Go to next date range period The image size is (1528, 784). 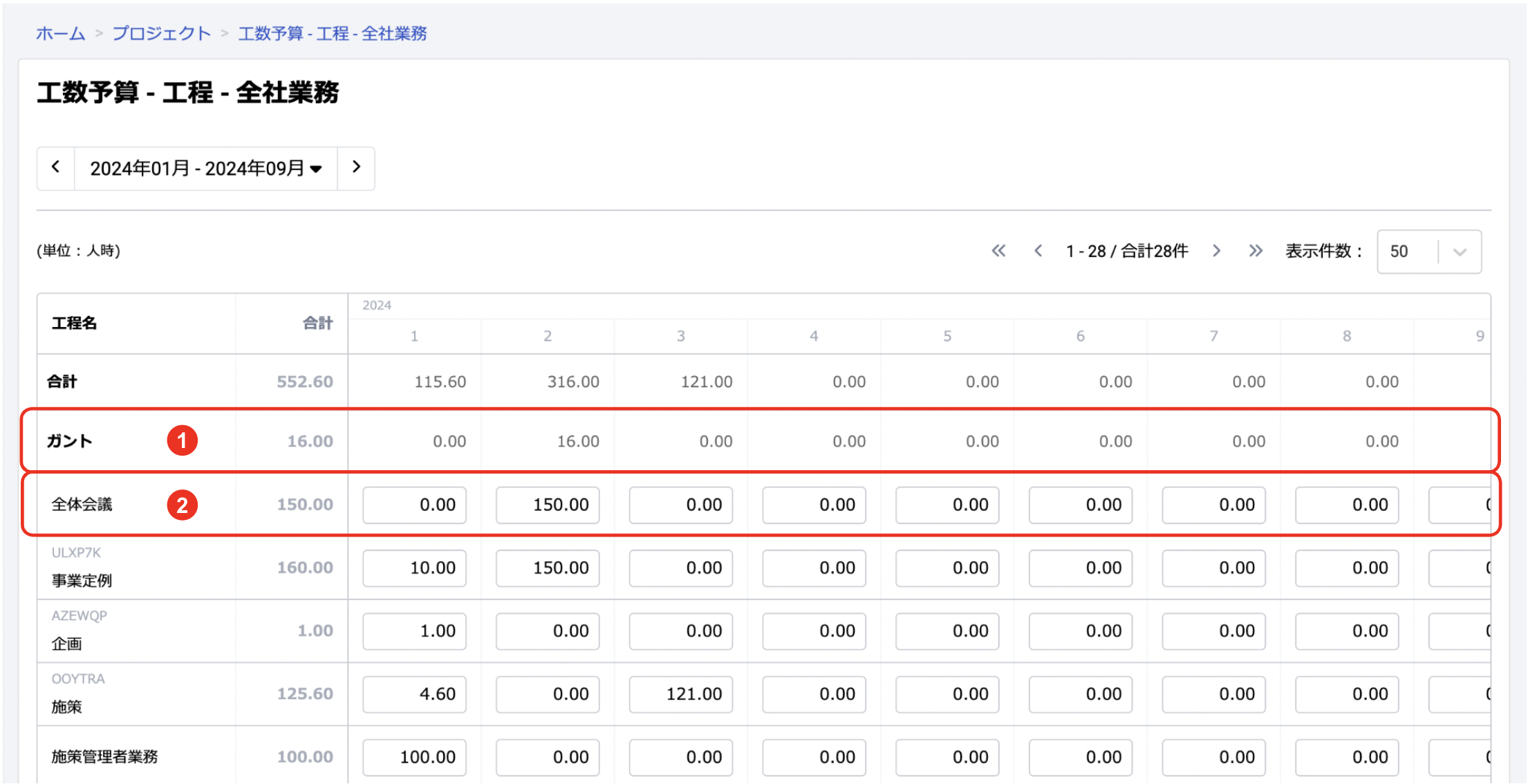(x=356, y=168)
